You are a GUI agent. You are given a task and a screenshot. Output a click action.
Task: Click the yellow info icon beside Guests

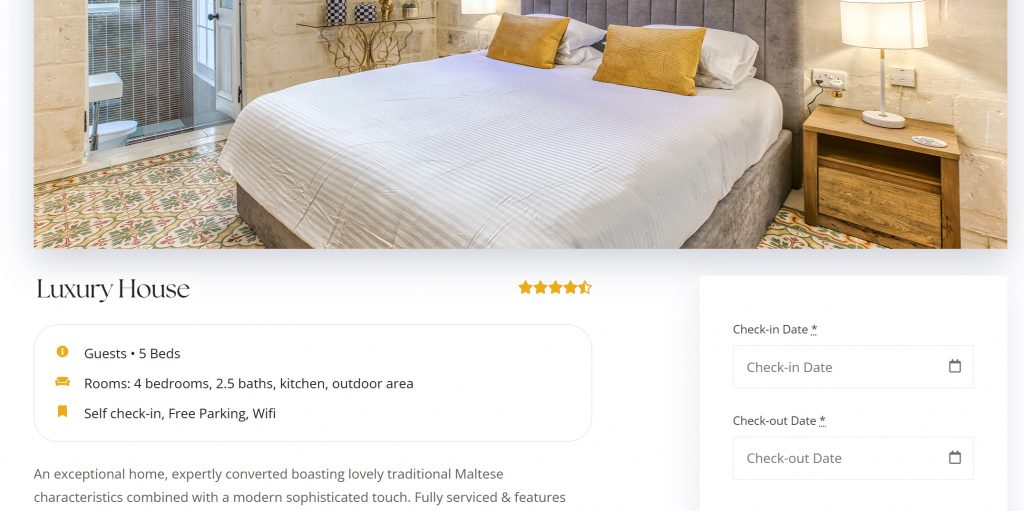[62, 352]
